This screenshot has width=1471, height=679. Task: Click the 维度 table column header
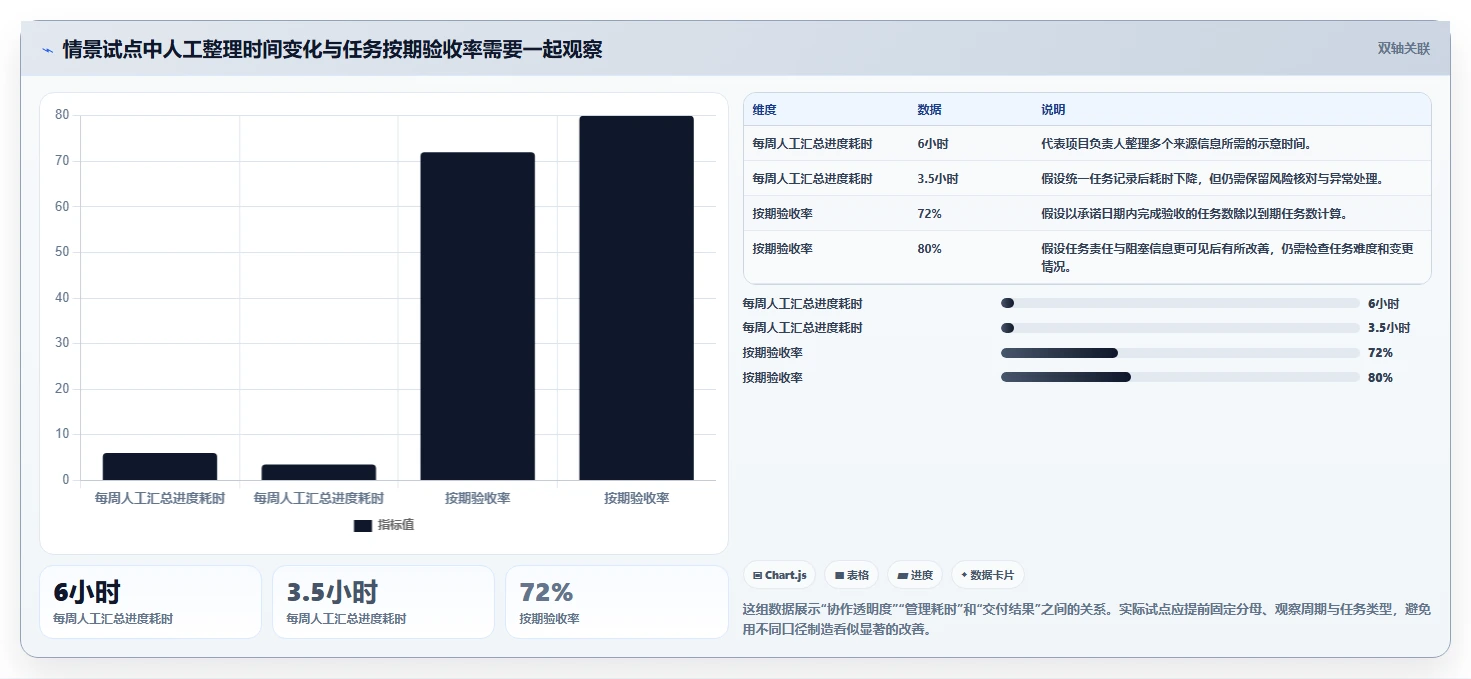(765, 110)
